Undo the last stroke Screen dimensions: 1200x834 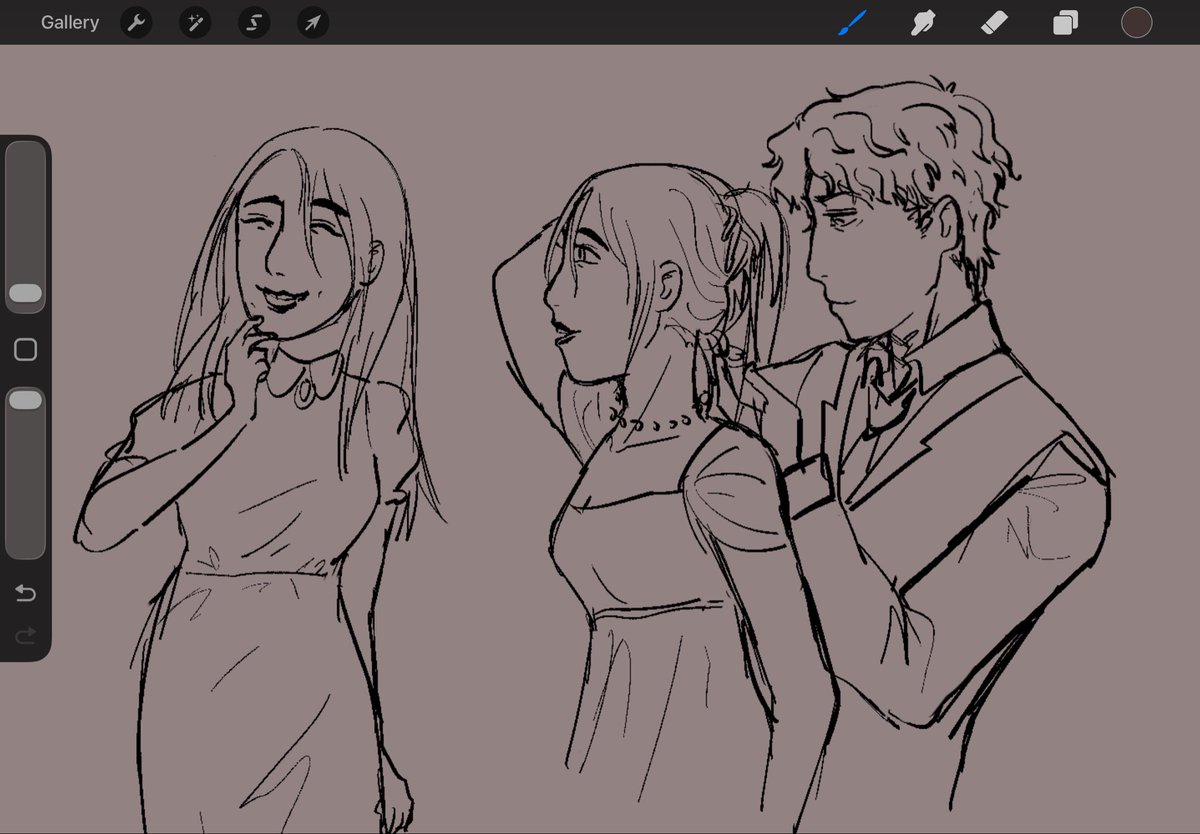pyautogui.click(x=25, y=594)
